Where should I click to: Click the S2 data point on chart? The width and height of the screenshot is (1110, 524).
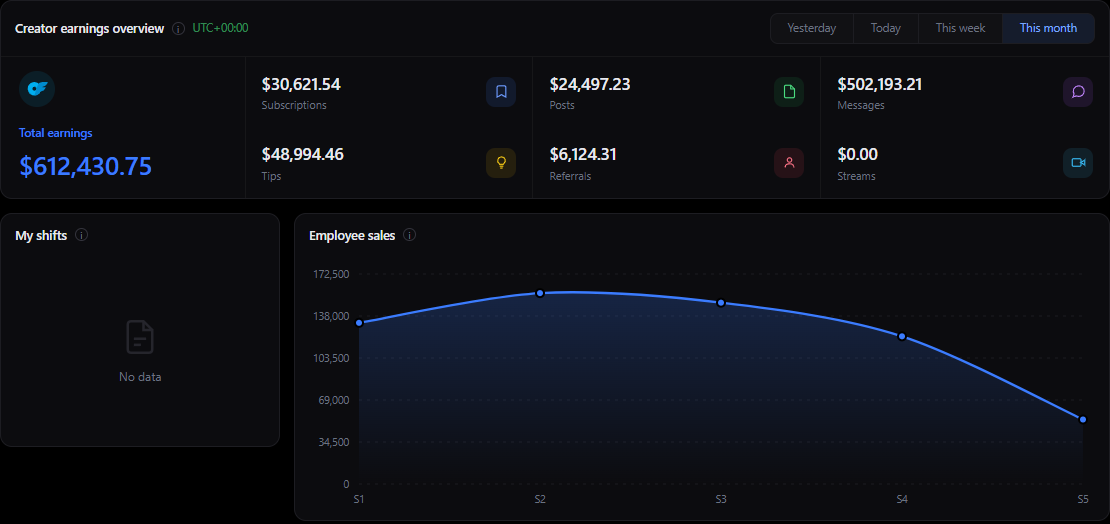[539, 293]
